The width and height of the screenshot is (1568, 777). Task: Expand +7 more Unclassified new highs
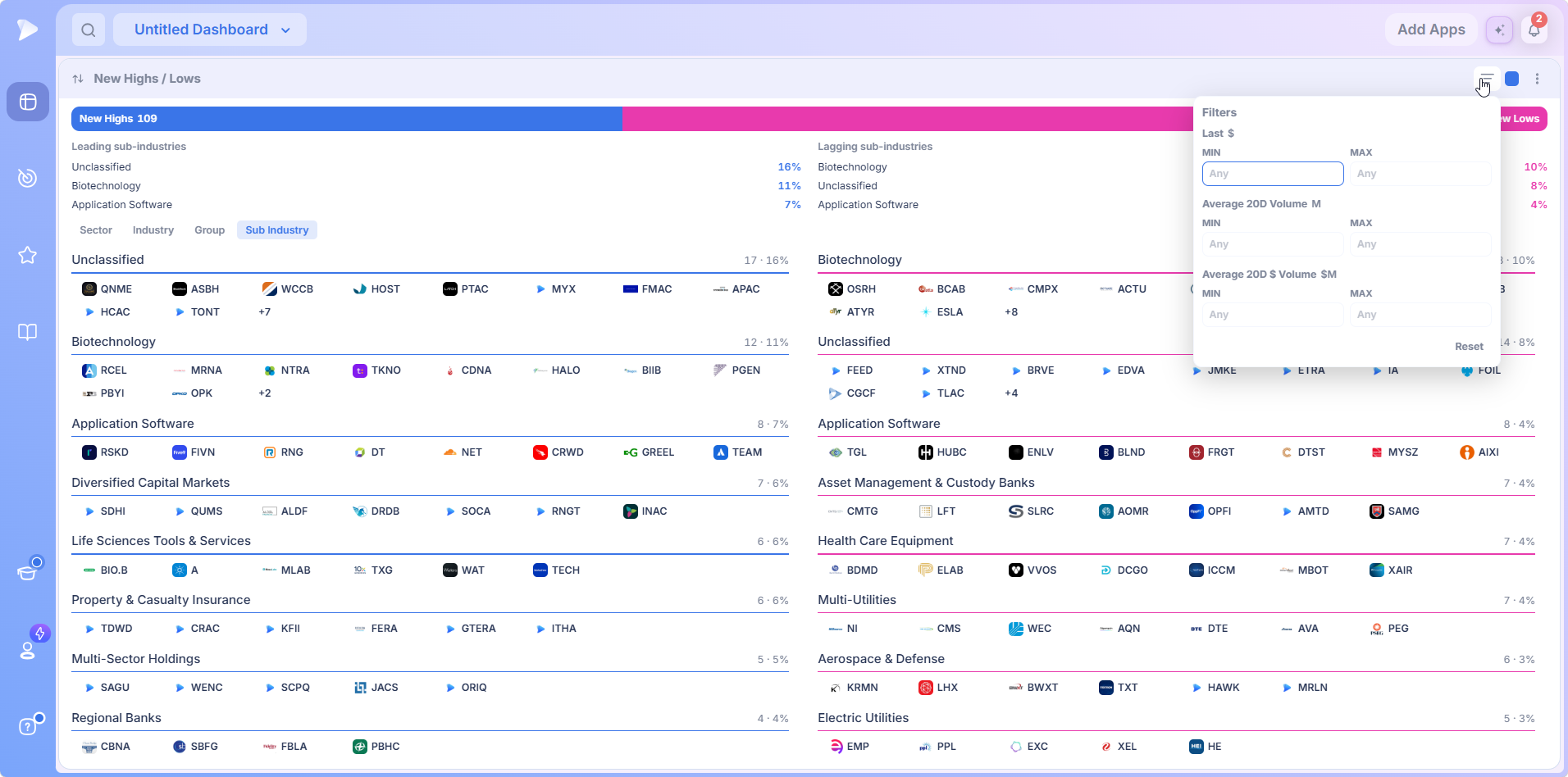264,312
